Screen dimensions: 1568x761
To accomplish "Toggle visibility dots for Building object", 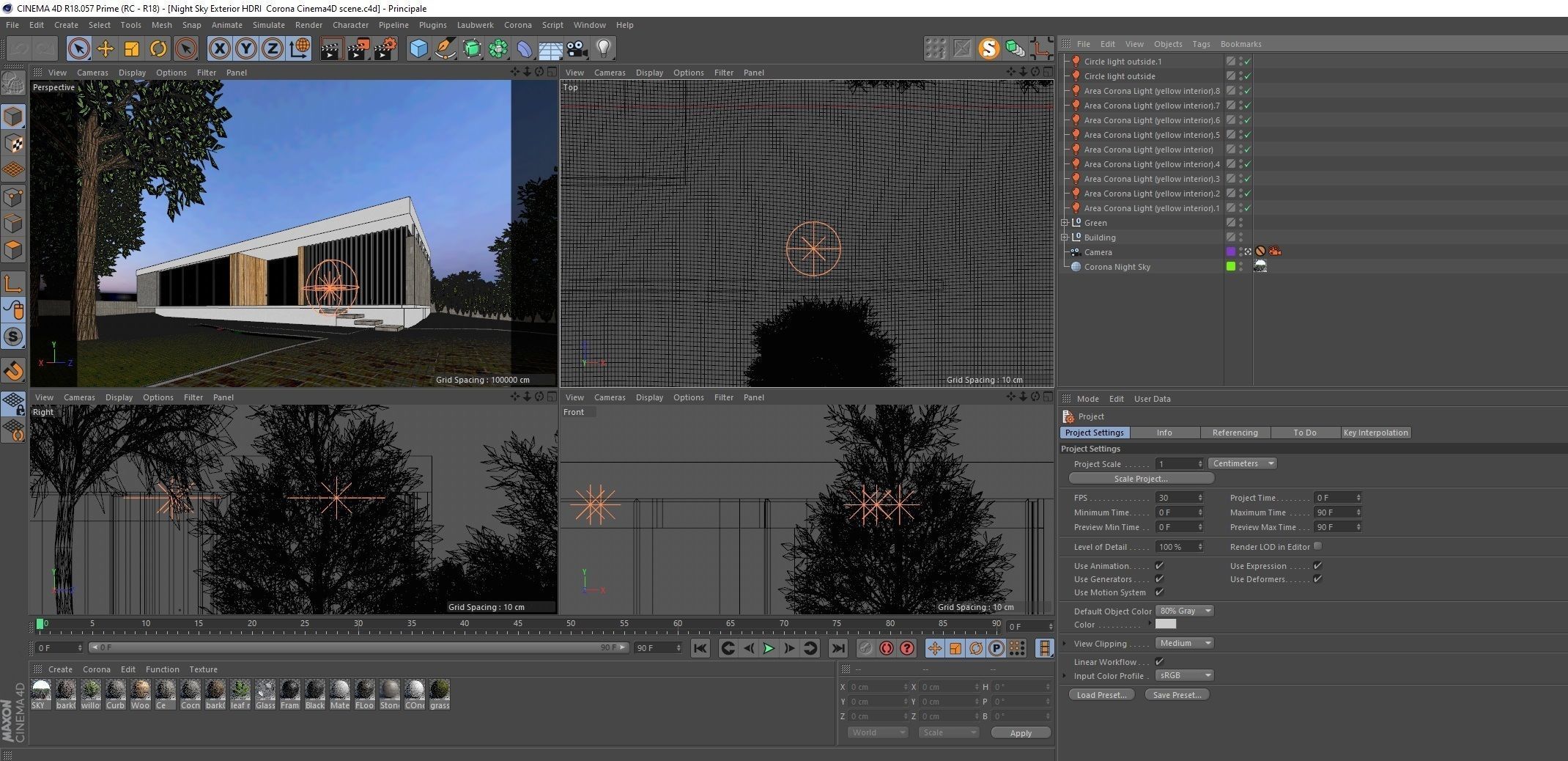I will 1240,238.
